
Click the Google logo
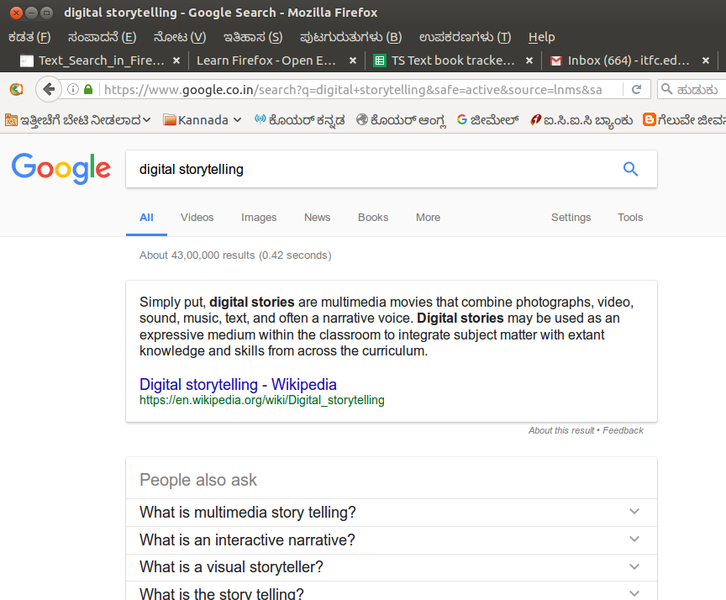click(61, 168)
